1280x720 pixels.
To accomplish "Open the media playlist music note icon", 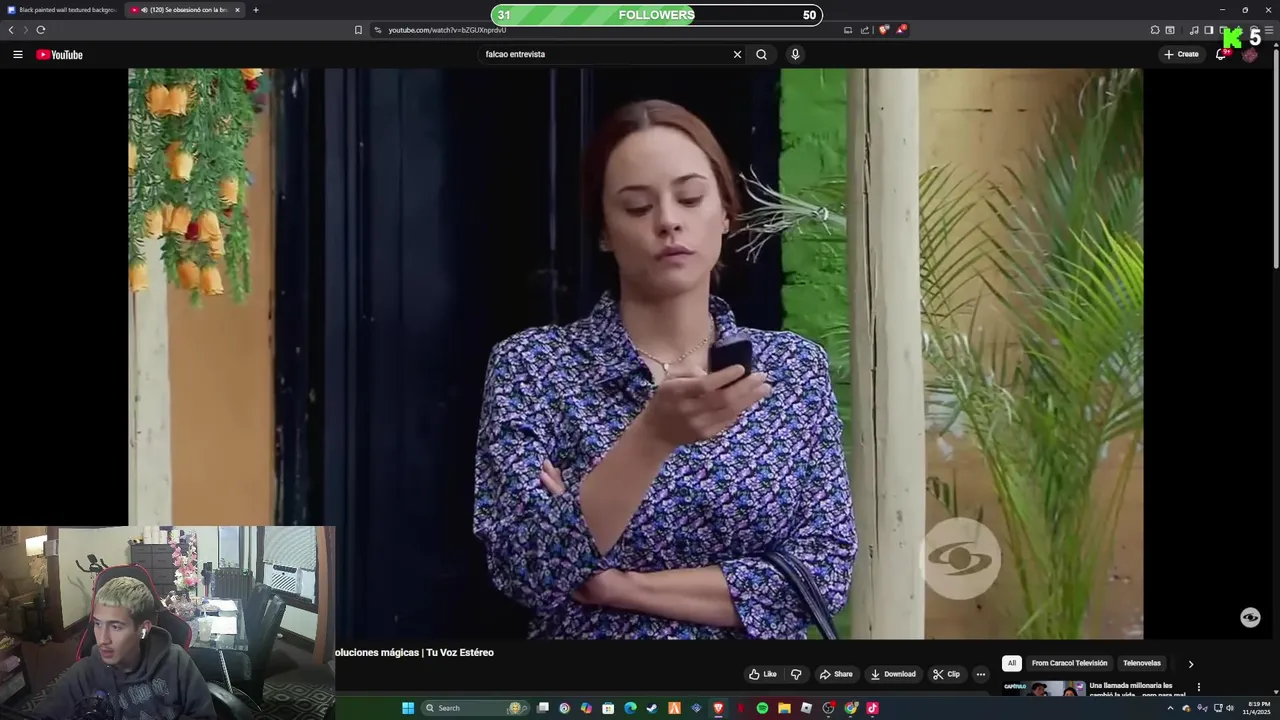I will 1193,30.
